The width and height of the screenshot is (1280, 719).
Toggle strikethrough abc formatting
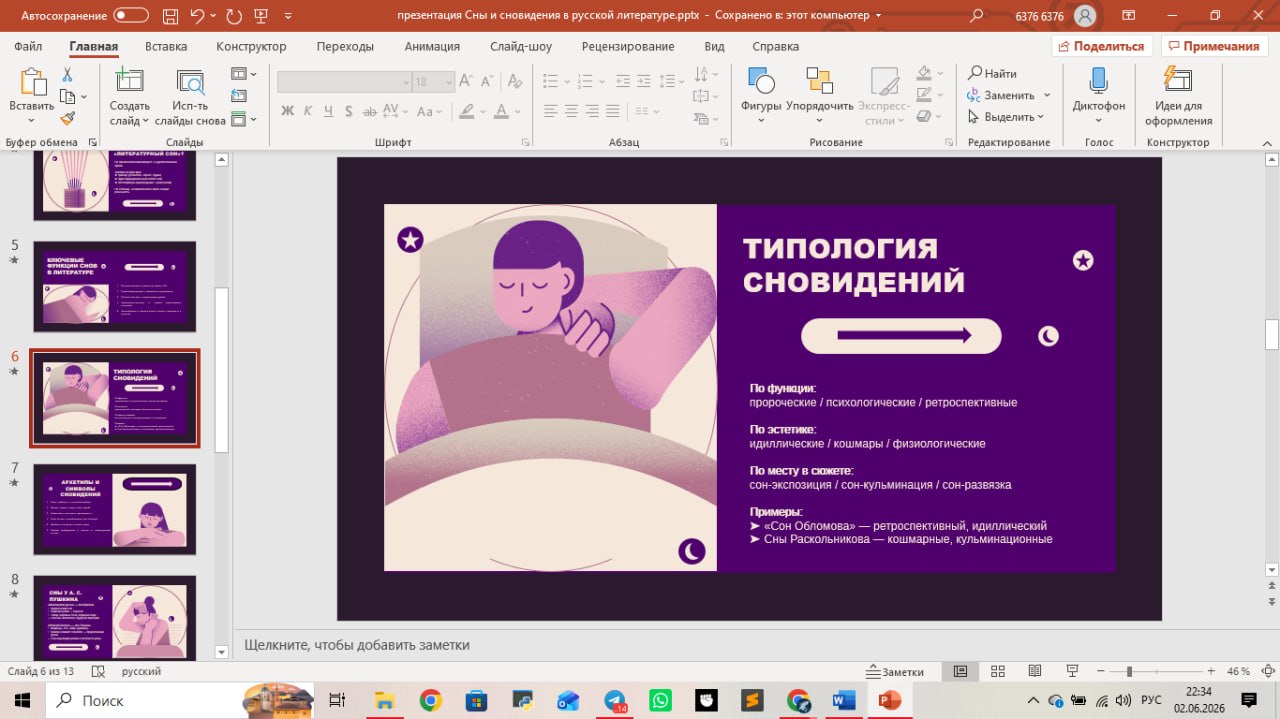(x=370, y=111)
